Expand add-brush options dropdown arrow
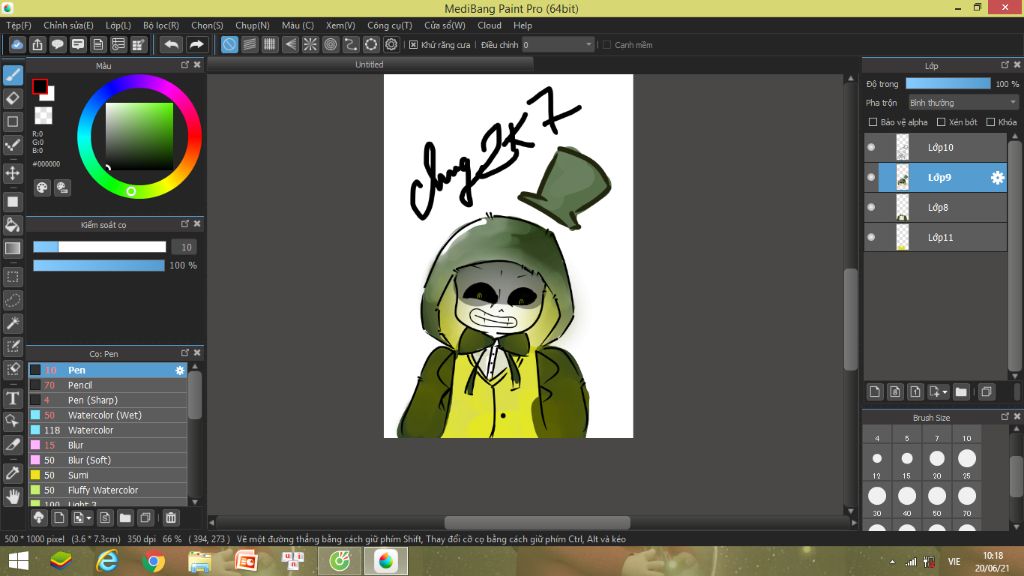The image size is (1024, 576). (x=89, y=519)
